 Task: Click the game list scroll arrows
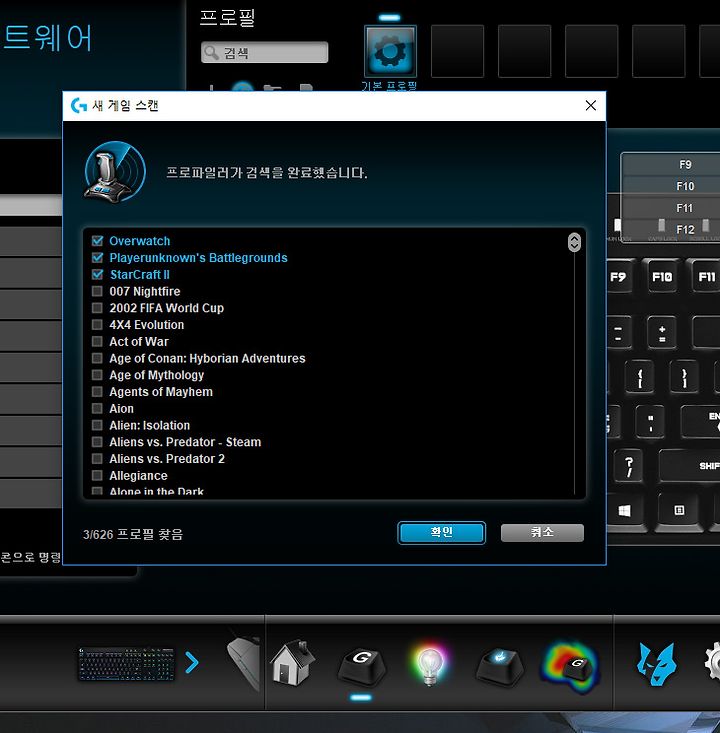tap(574, 242)
